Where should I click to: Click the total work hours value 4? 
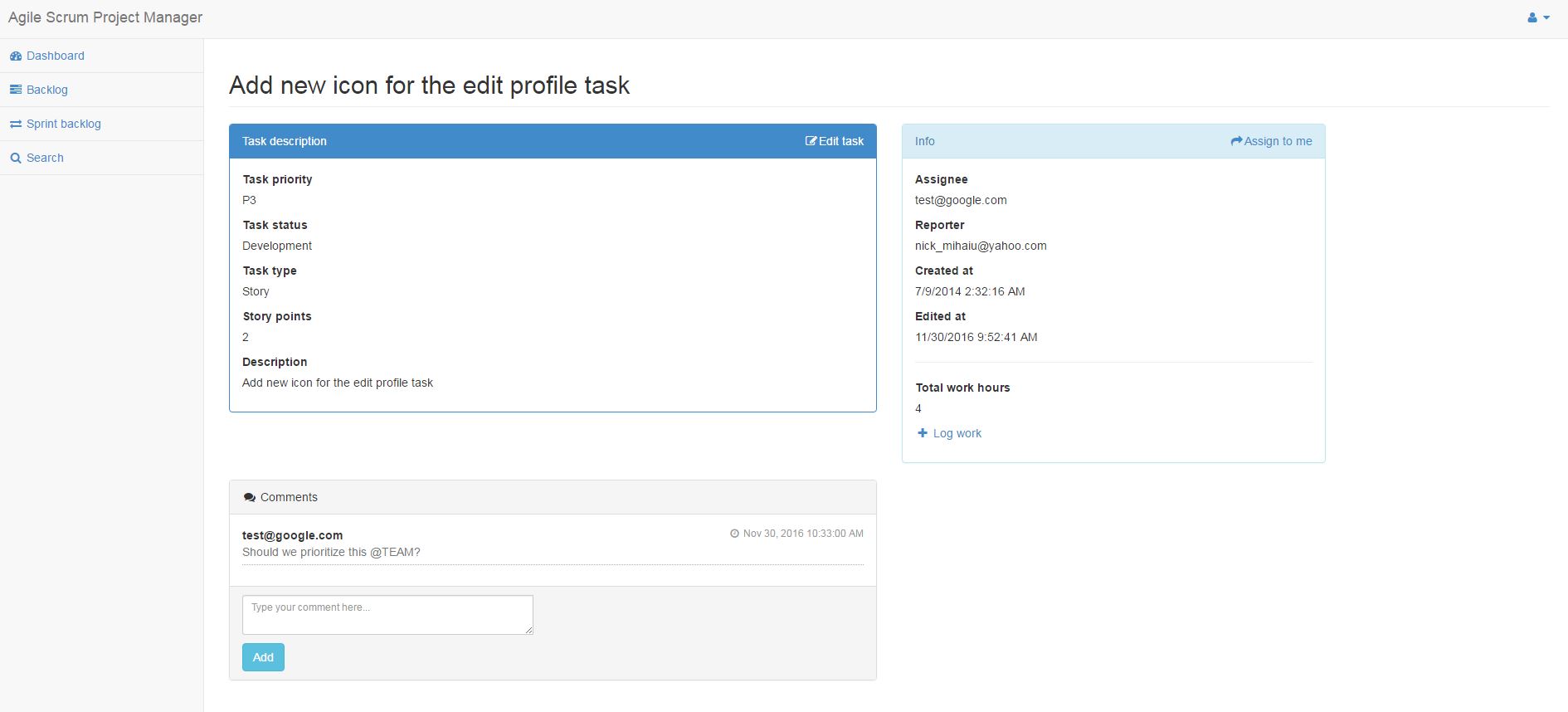pos(918,408)
